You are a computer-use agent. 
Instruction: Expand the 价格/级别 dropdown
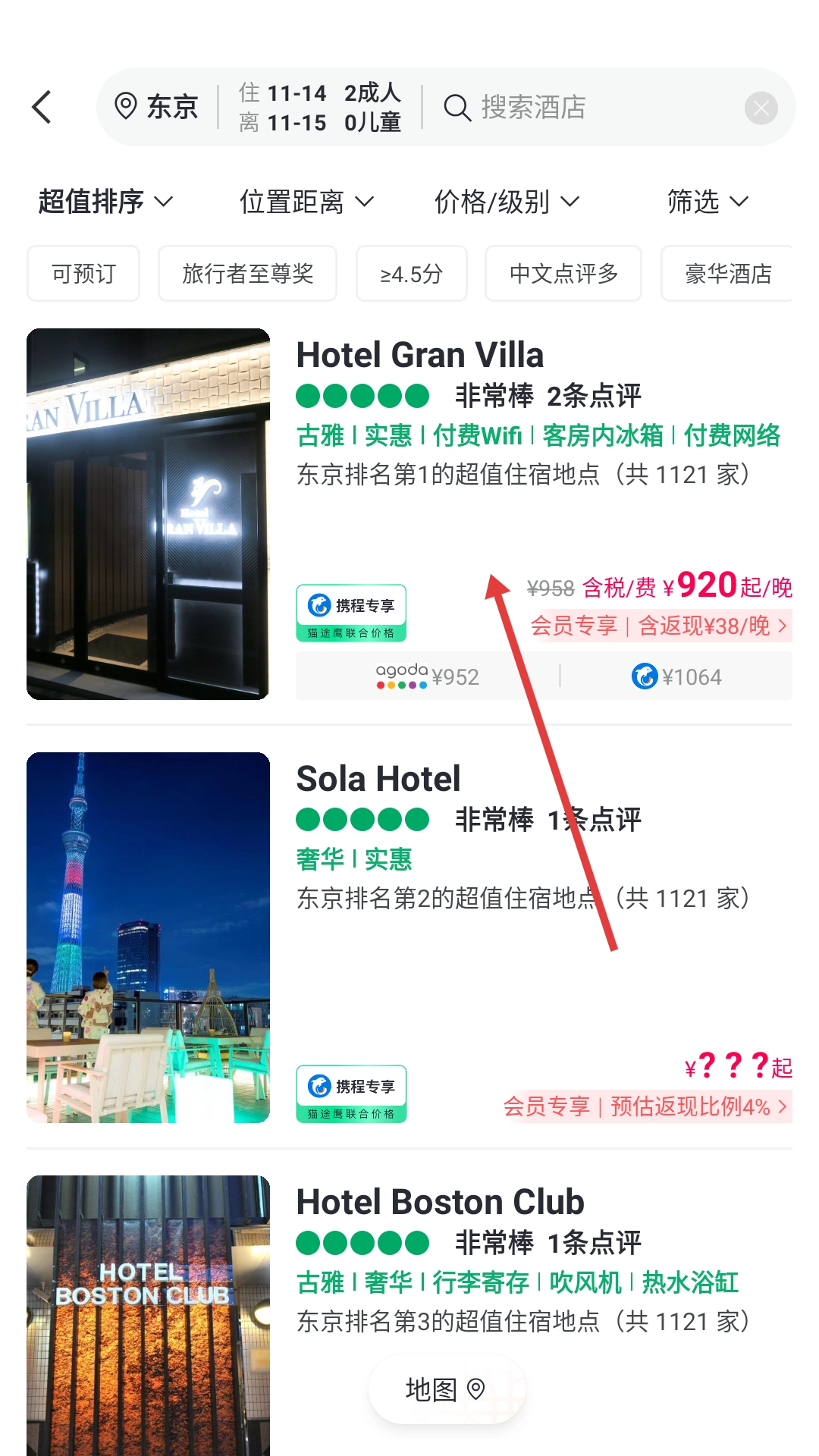(507, 202)
